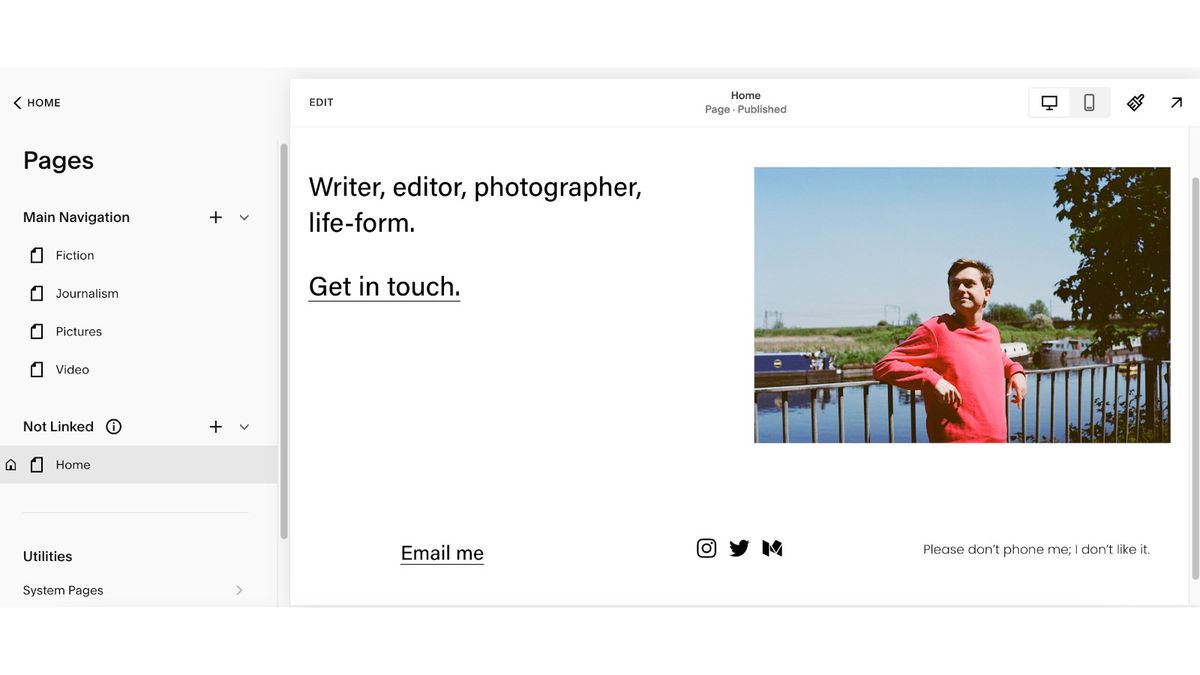Viewport: 1200px width, 675px height.
Task: Open the Get in touch link
Action: click(384, 287)
